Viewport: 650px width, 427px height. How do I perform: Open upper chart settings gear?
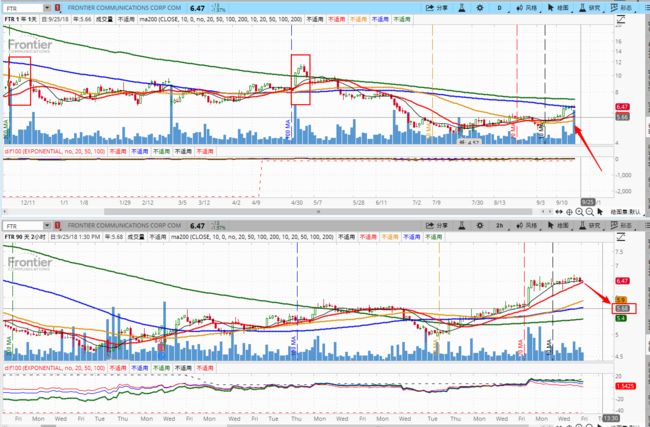click(x=480, y=8)
